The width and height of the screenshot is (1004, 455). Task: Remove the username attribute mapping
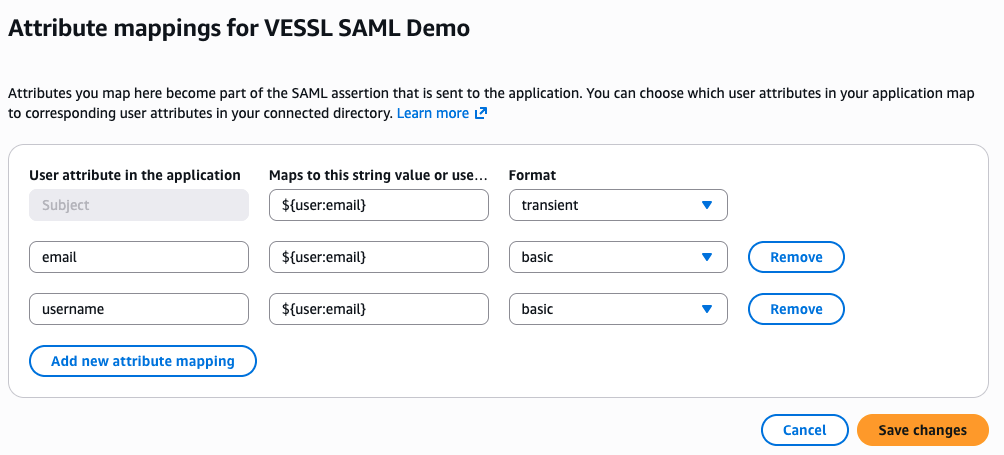click(796, 309)
